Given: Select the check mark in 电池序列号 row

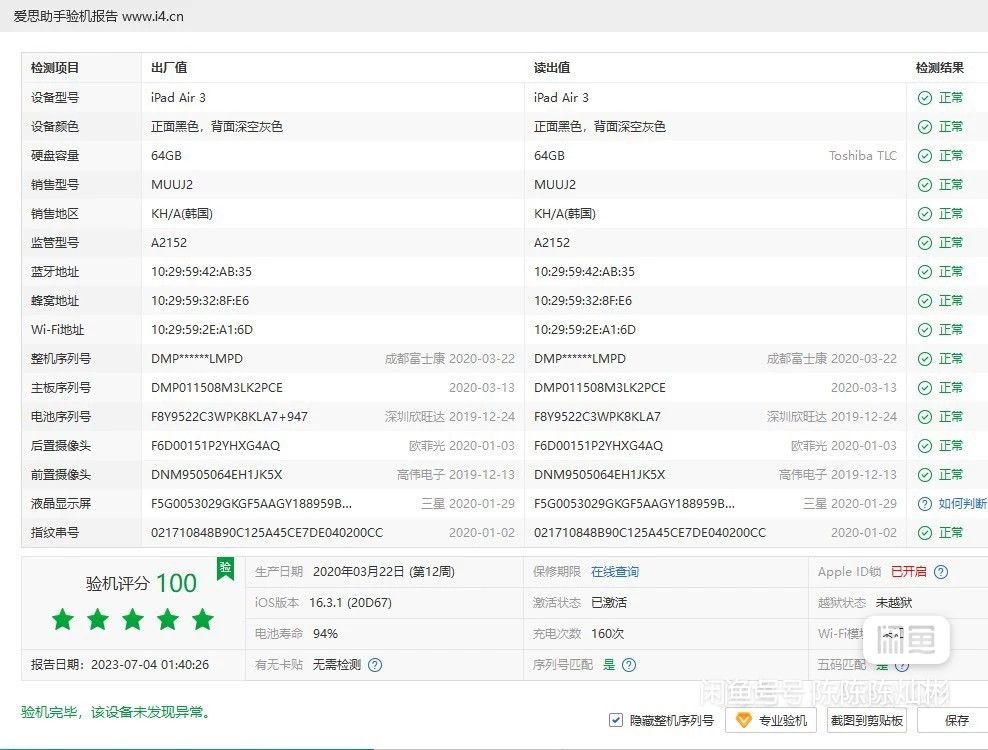Looking at the screenshot, I should 924,417.
